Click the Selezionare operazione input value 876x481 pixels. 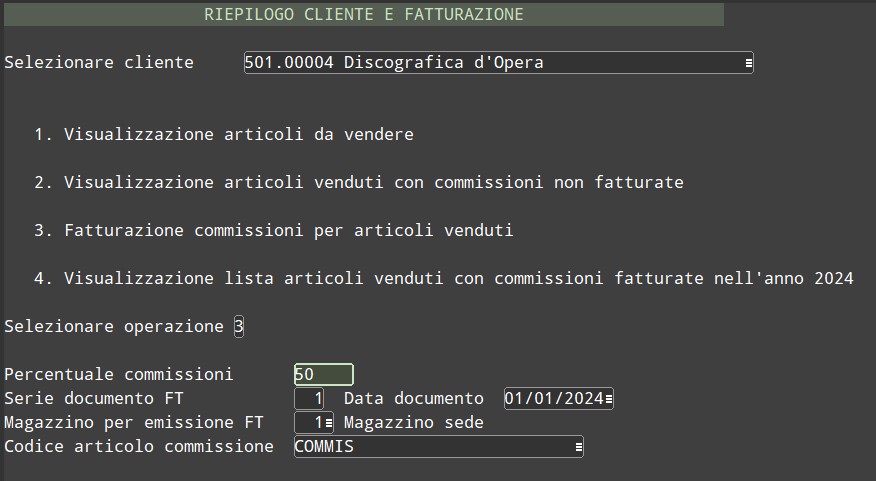tap(238, 327)
